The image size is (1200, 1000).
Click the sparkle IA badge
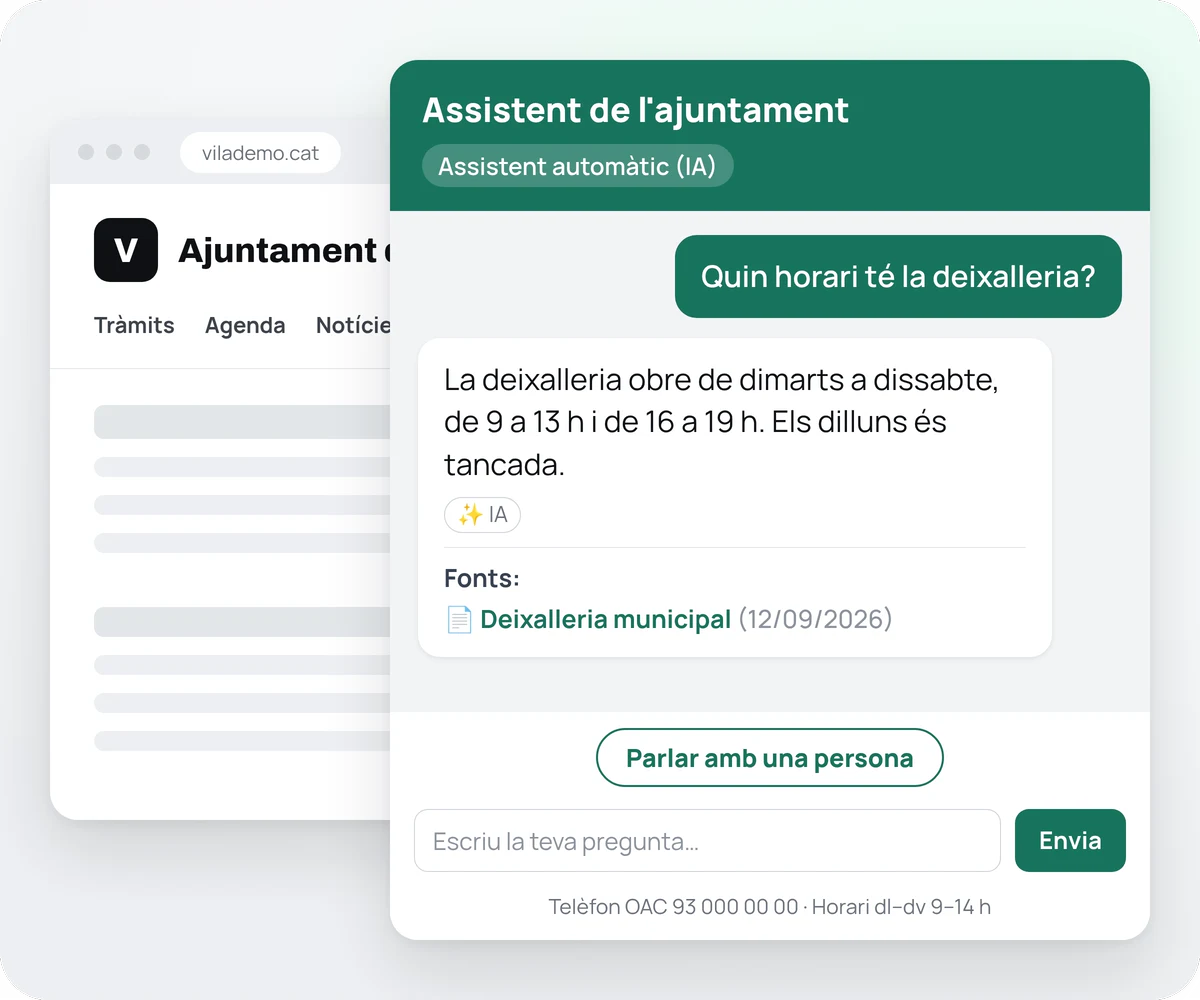(x=482, y=515)
